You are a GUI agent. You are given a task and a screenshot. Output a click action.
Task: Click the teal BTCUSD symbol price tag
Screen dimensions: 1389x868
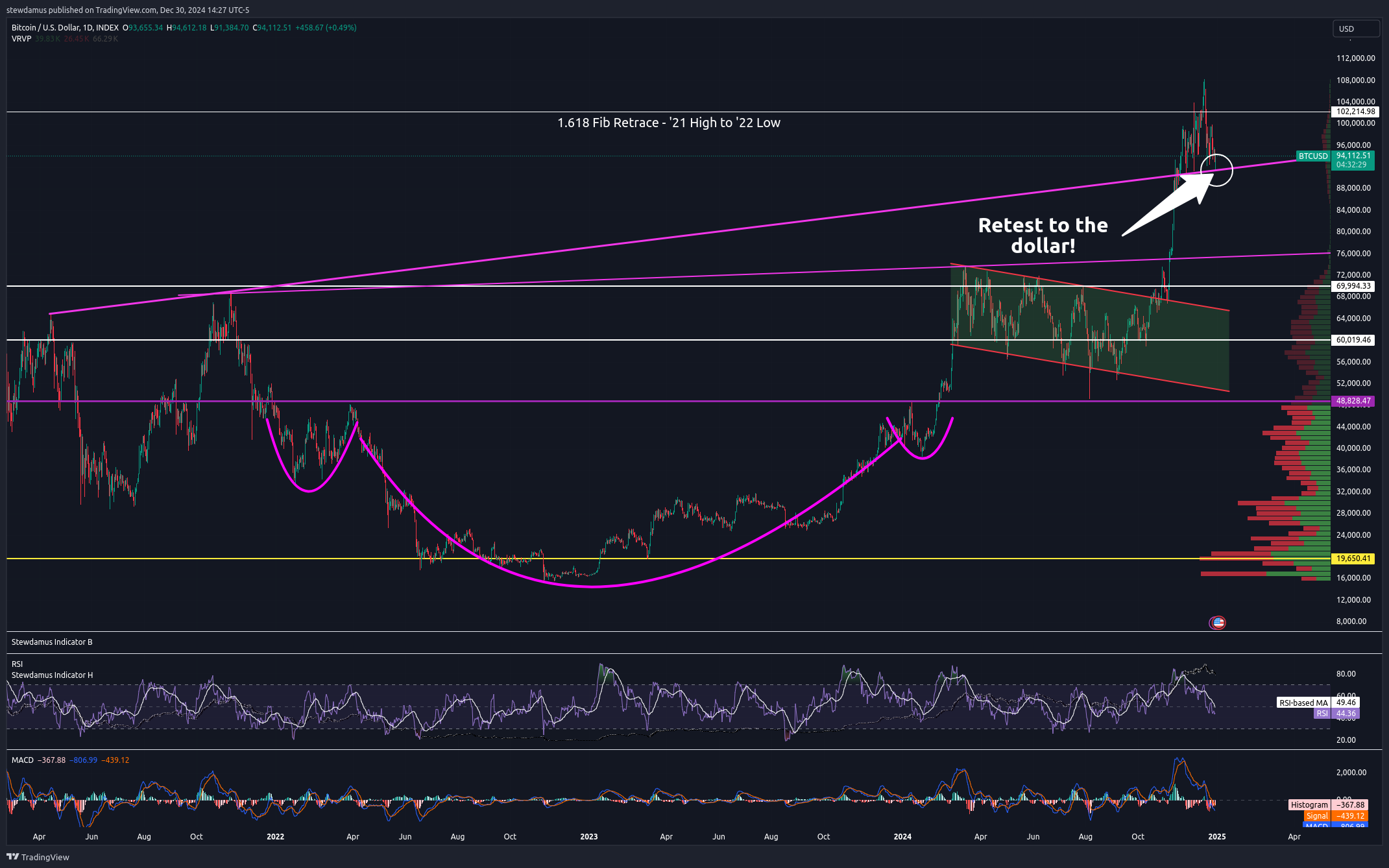[x=1312, y=156]
